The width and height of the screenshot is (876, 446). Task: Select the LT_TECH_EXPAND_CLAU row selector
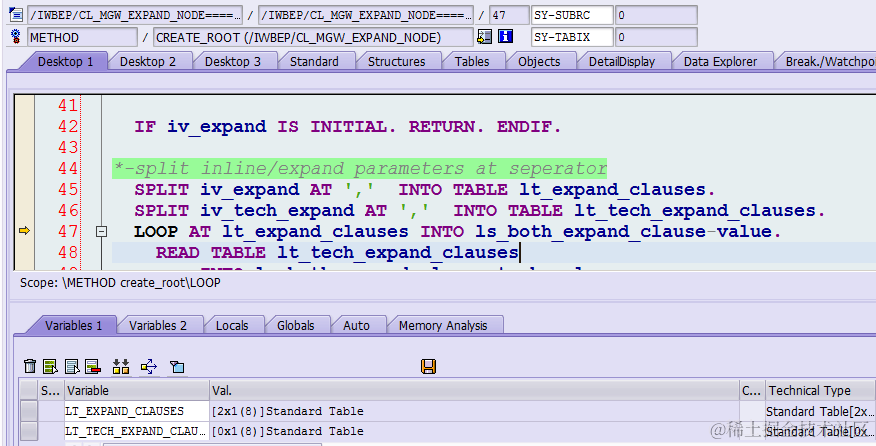coord(28,431)
